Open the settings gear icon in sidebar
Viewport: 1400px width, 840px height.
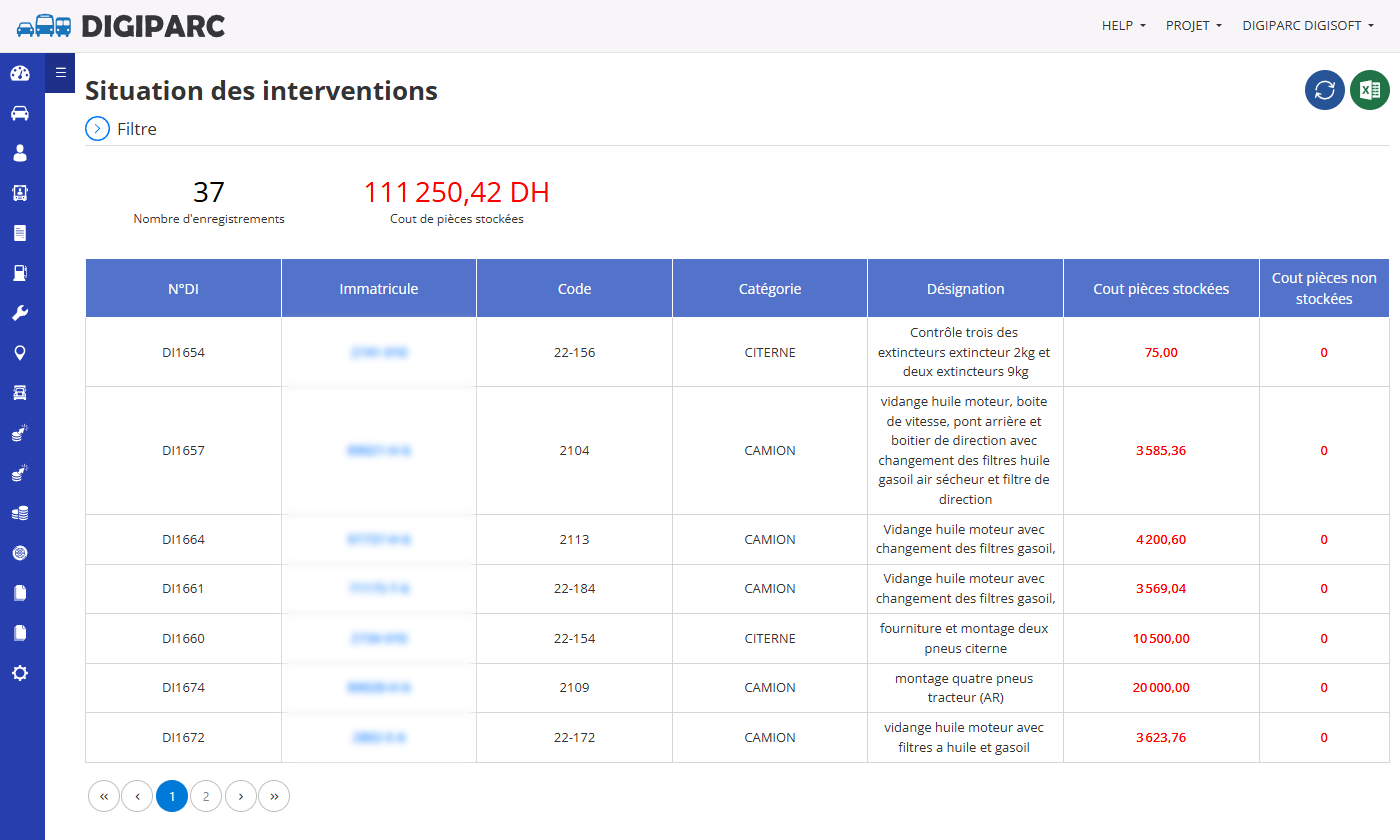20,673
